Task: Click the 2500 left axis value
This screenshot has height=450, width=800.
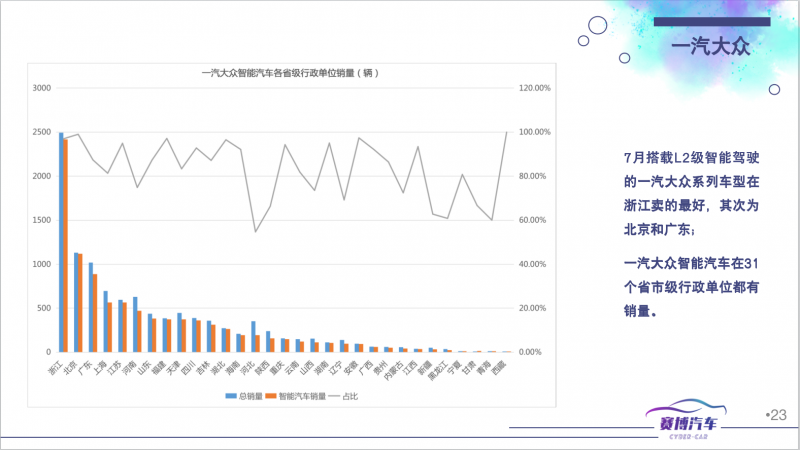Action: click(42, 132)
